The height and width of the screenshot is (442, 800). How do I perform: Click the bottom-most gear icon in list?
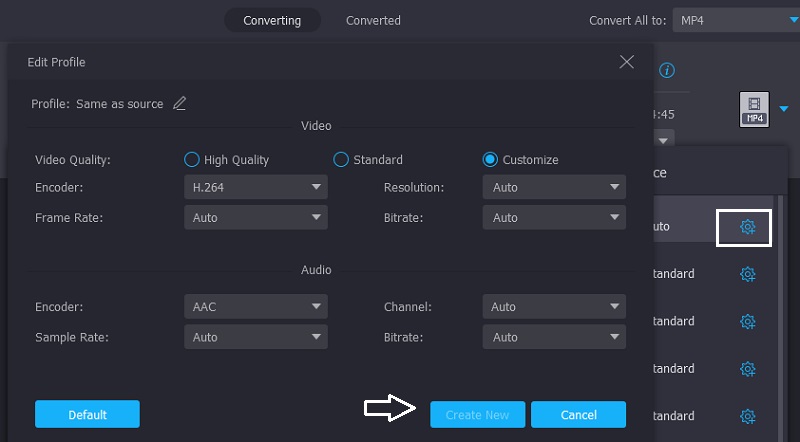tap(747, 416)
